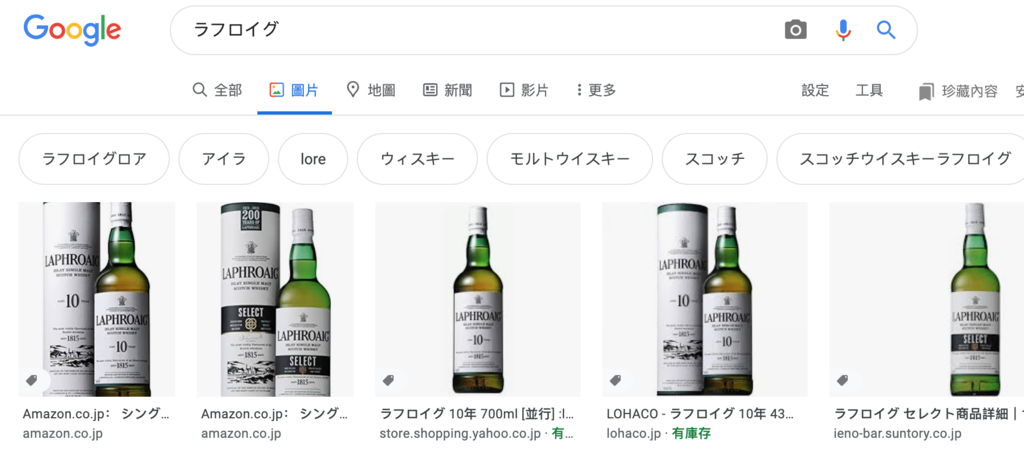The image size is (1024, 454).
Task: Click the lohaco.jp source link
Action: pos(633,433)
